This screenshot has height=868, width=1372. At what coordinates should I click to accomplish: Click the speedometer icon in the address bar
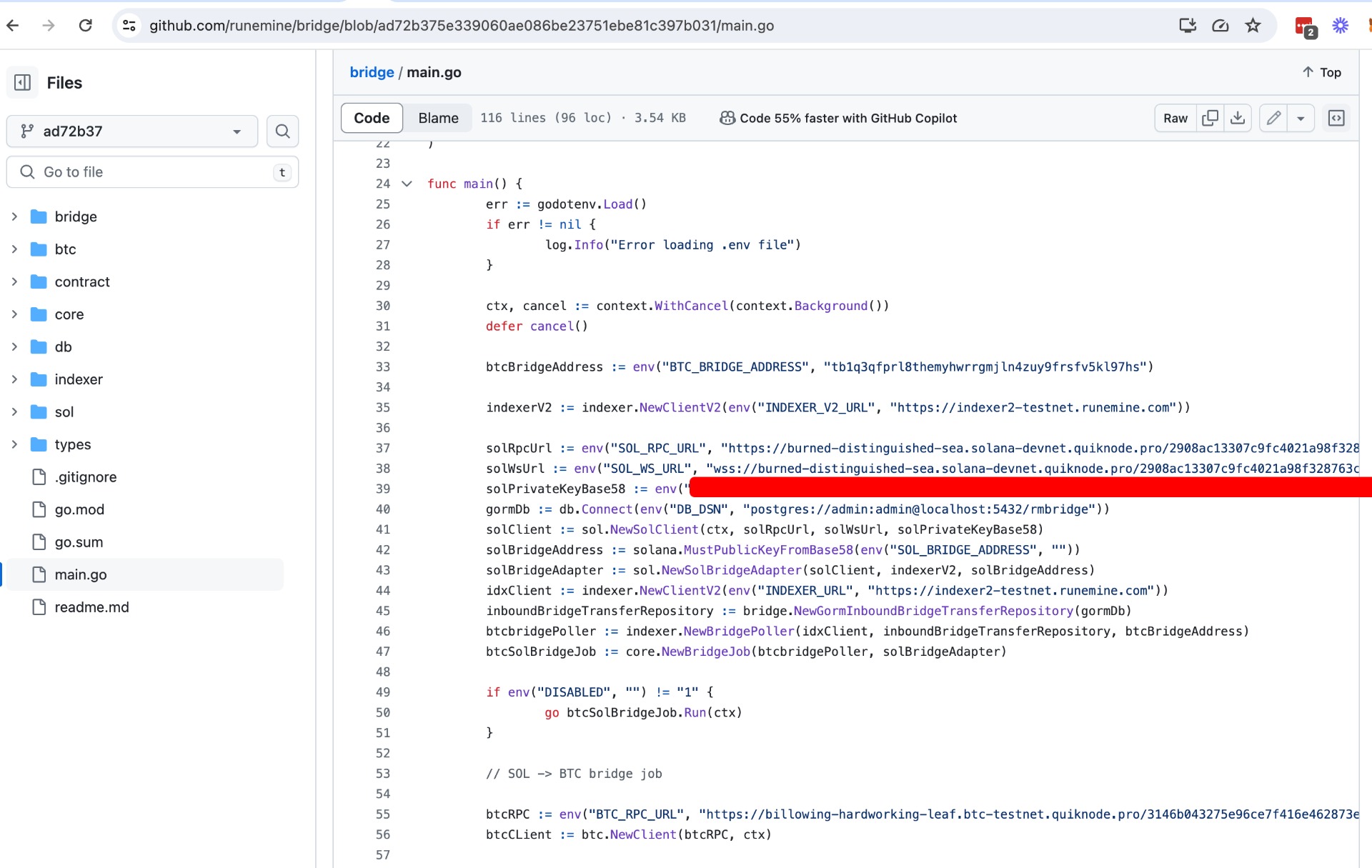point(1220,26)
